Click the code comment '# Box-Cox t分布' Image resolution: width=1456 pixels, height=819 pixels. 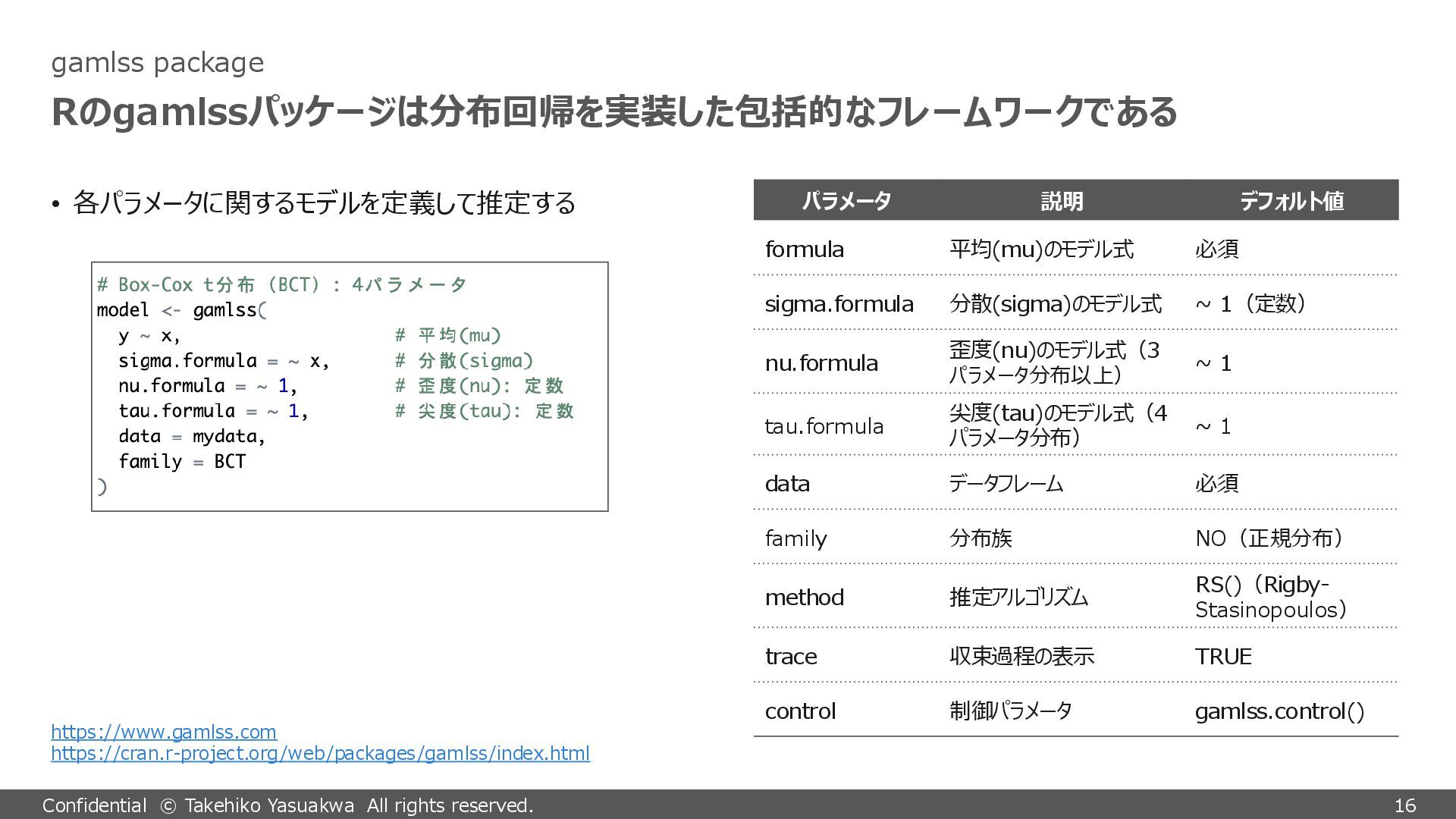[281, 285]
